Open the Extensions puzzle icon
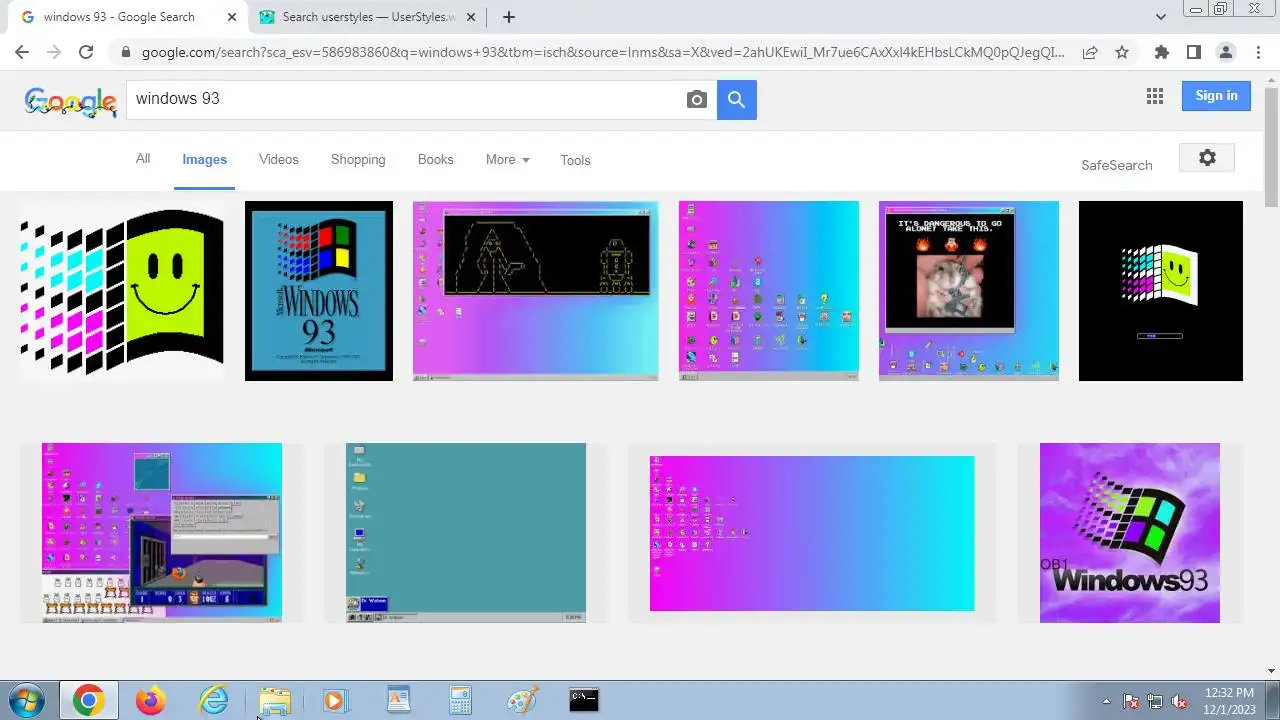This screenshot has width=1280, height=720. [1161, 52]
